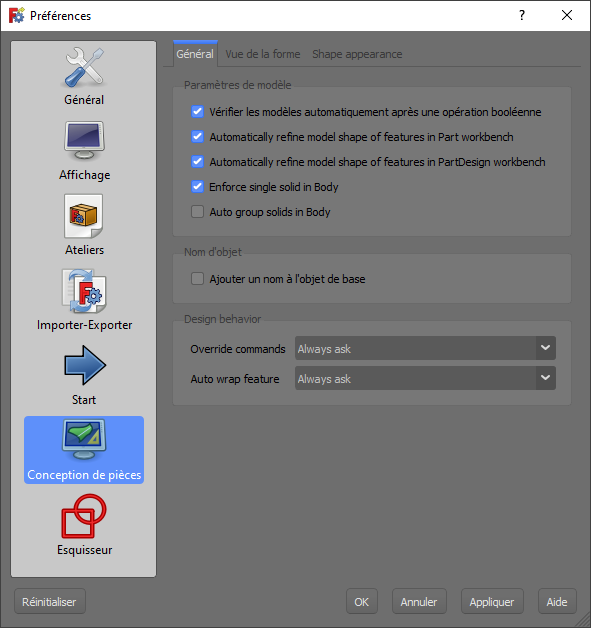Click the Conception de pièces icon

point(84,441)
